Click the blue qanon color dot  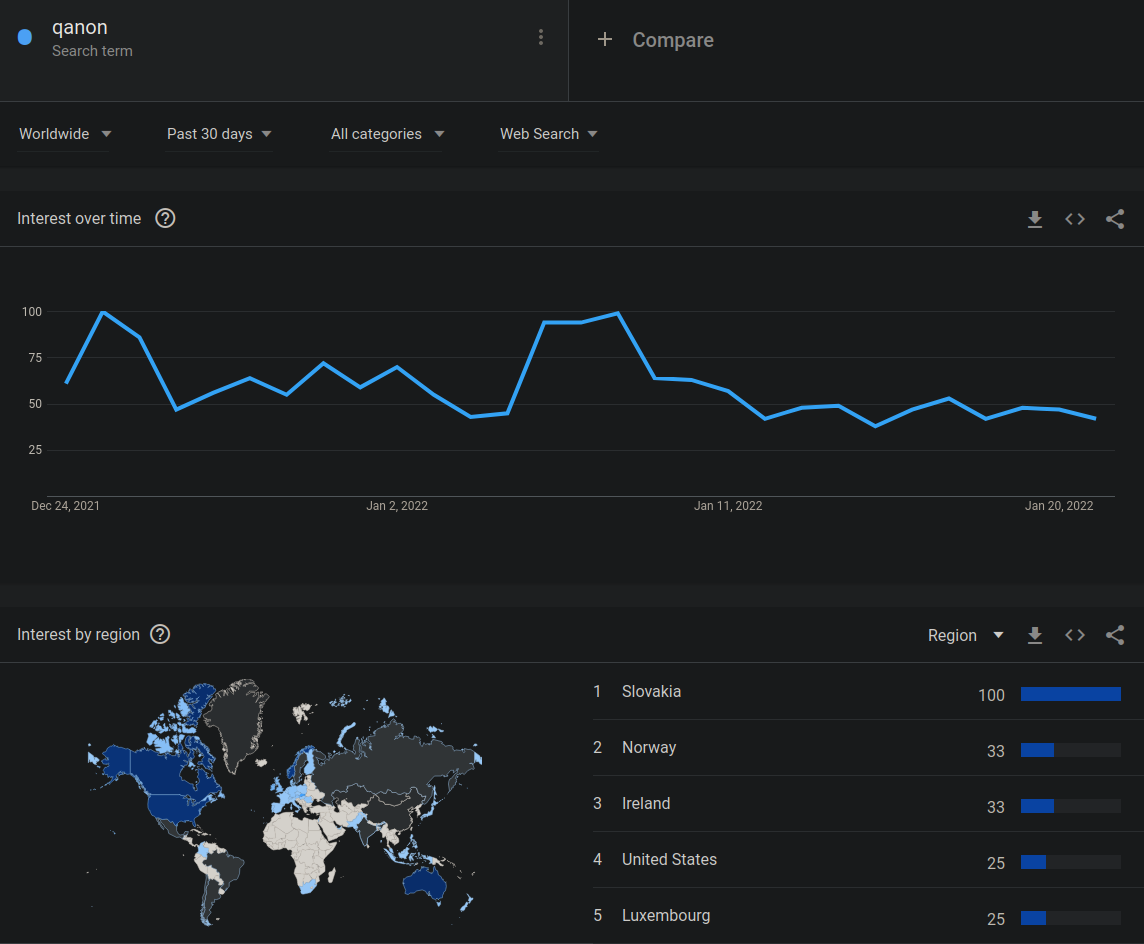pyautogui.click(x=25, y=37)
